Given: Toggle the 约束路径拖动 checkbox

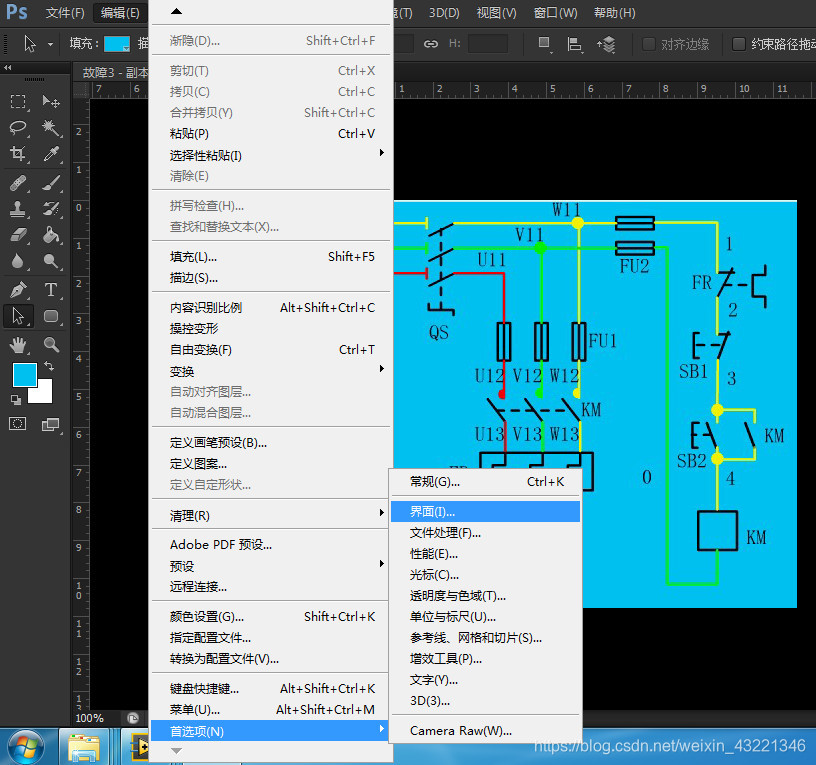Looking at the screenshot, I should (x=738, y=44).
